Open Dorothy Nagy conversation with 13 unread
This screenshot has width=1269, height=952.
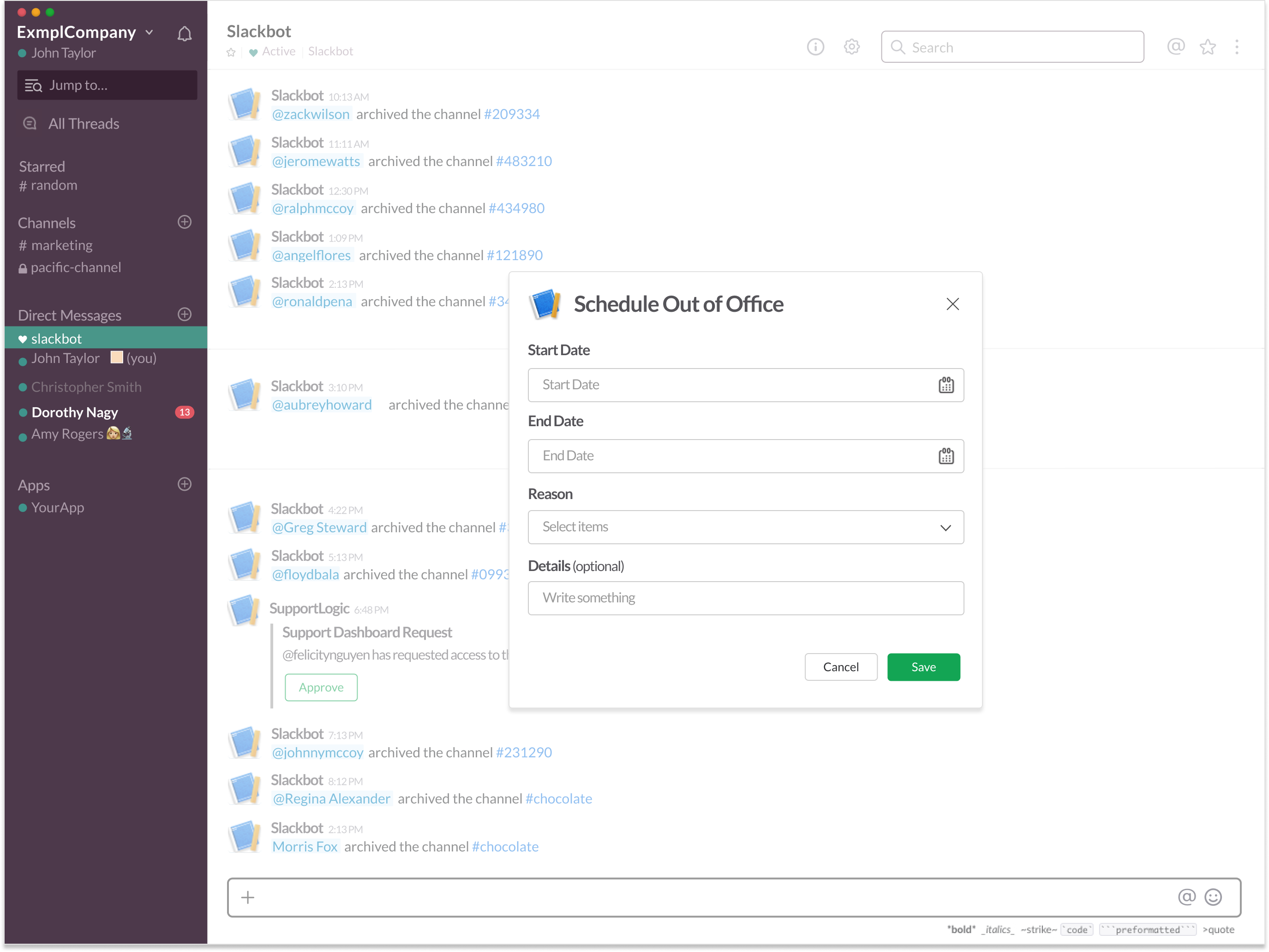click(106, 412)
